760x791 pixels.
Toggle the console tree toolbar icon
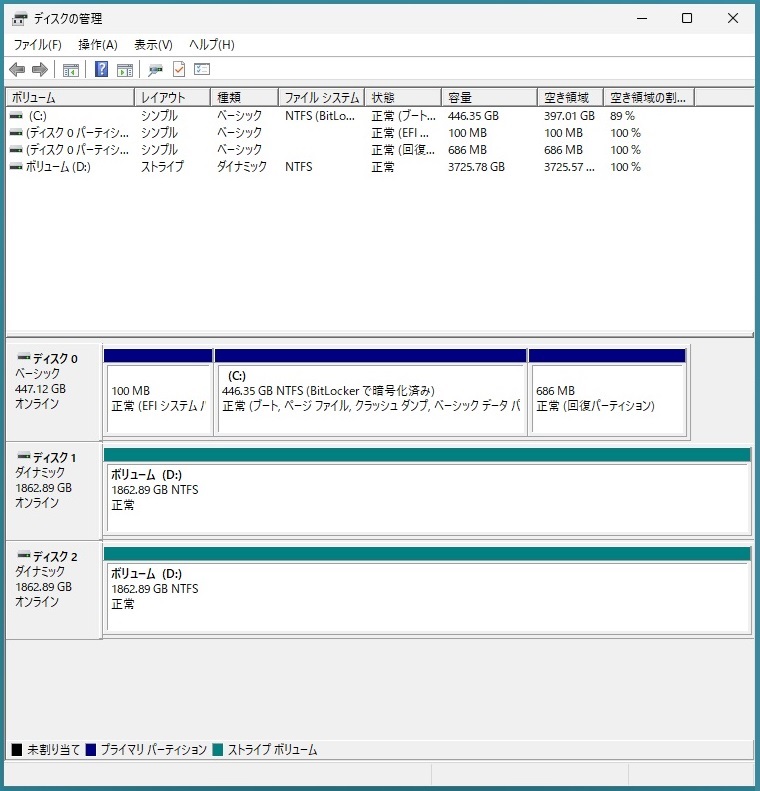coord(71,70)
